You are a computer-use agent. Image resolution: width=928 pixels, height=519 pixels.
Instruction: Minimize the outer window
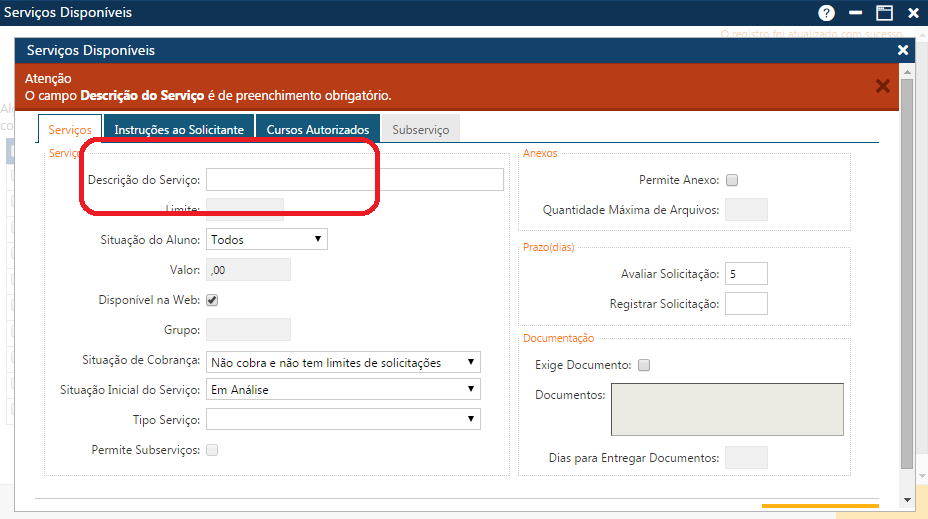855,13
